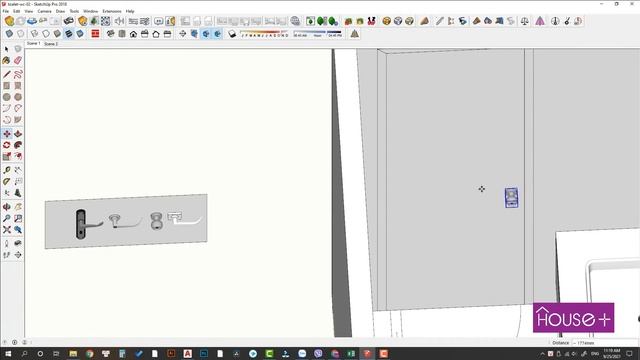Choose the Rotated Rectangle tool
Viewport: 640px width, 360px height.
[18, 86]
